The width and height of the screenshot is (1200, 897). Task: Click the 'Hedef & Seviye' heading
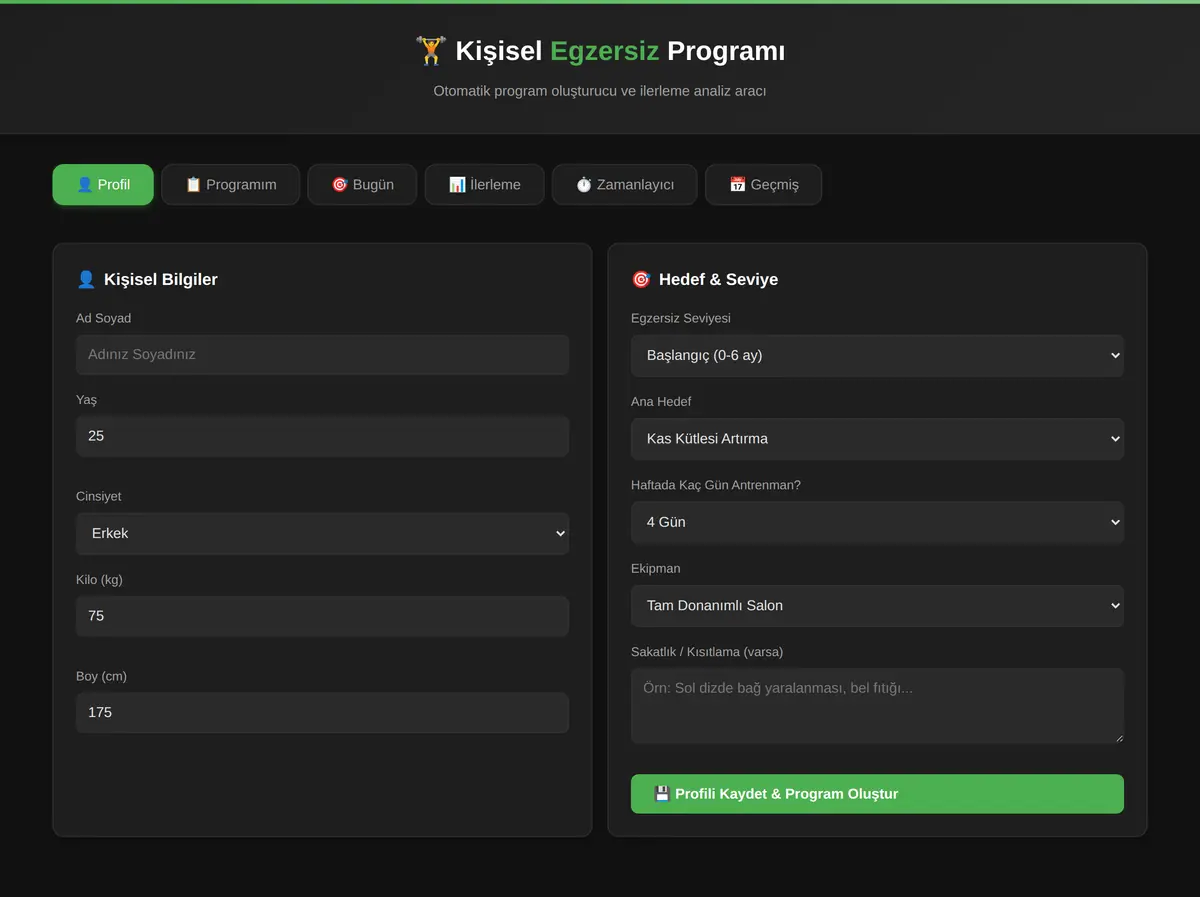pos(718,280)
